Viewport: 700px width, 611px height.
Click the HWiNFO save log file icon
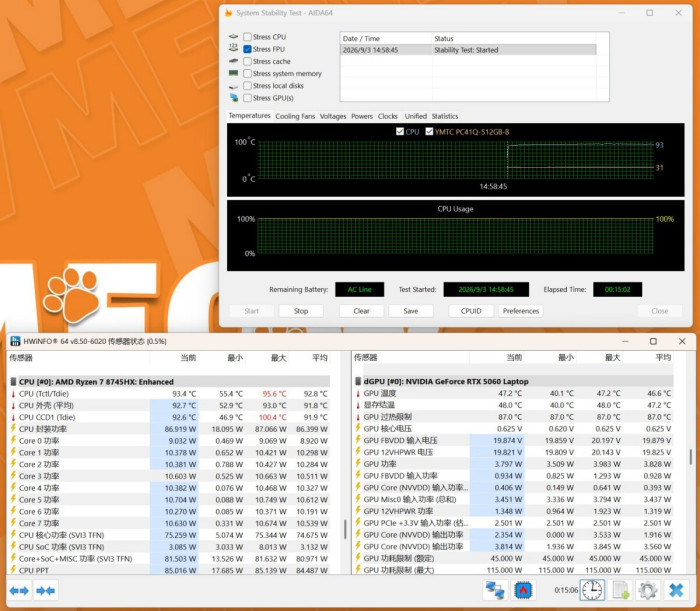pos(621,590)
